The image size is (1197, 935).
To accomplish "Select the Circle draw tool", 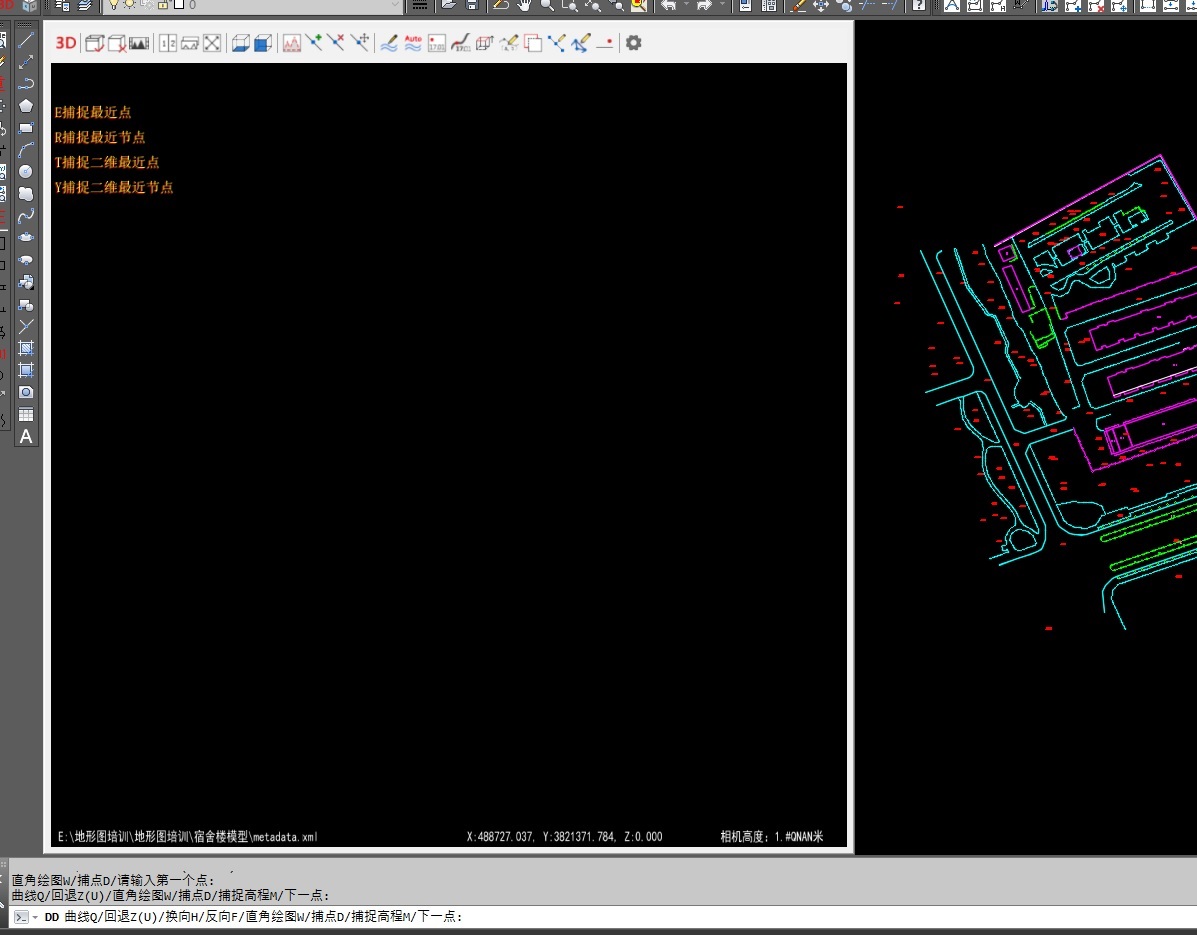I will (x=27, y=171).
